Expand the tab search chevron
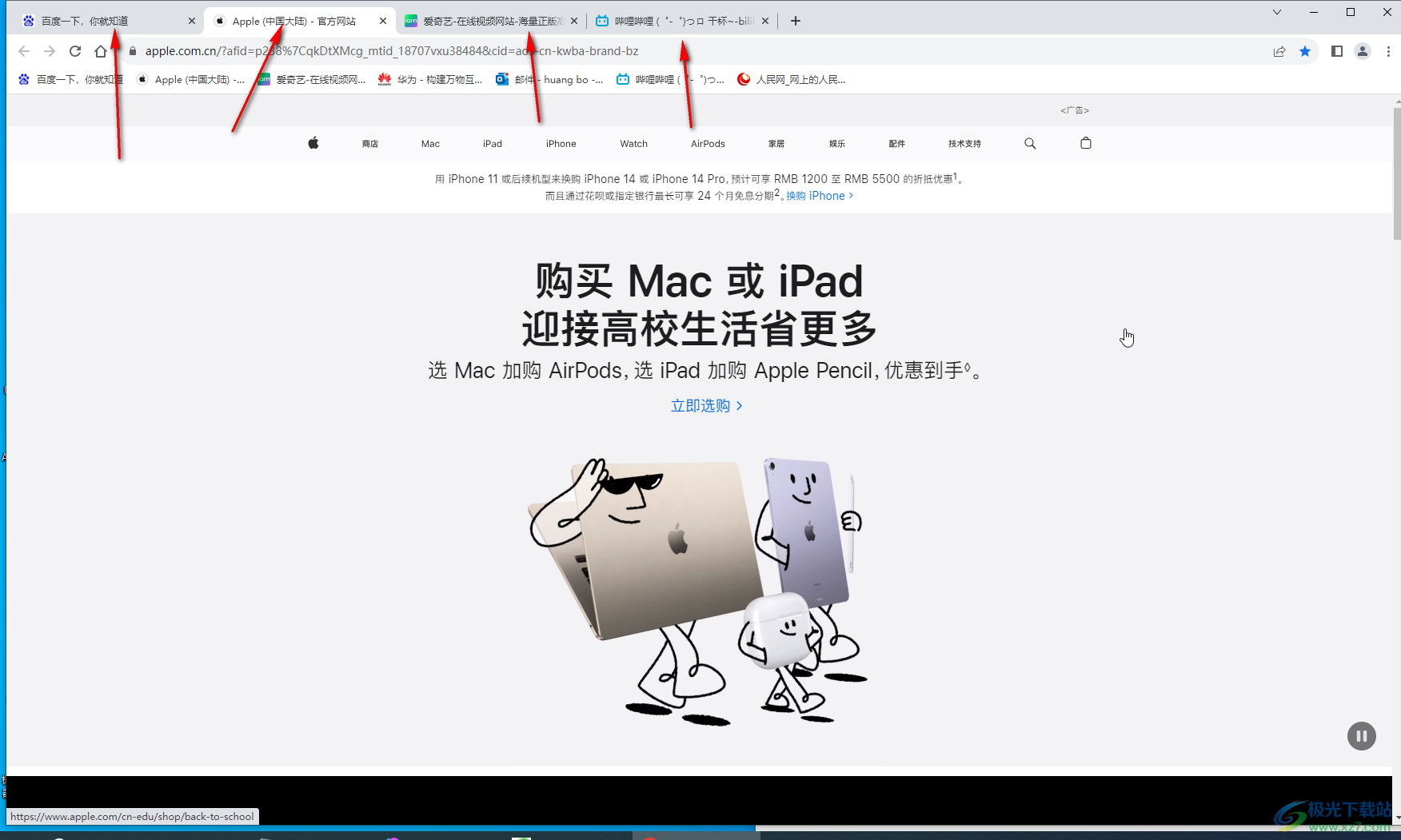Screen dimensions: 1401x840 (1277, 12)
